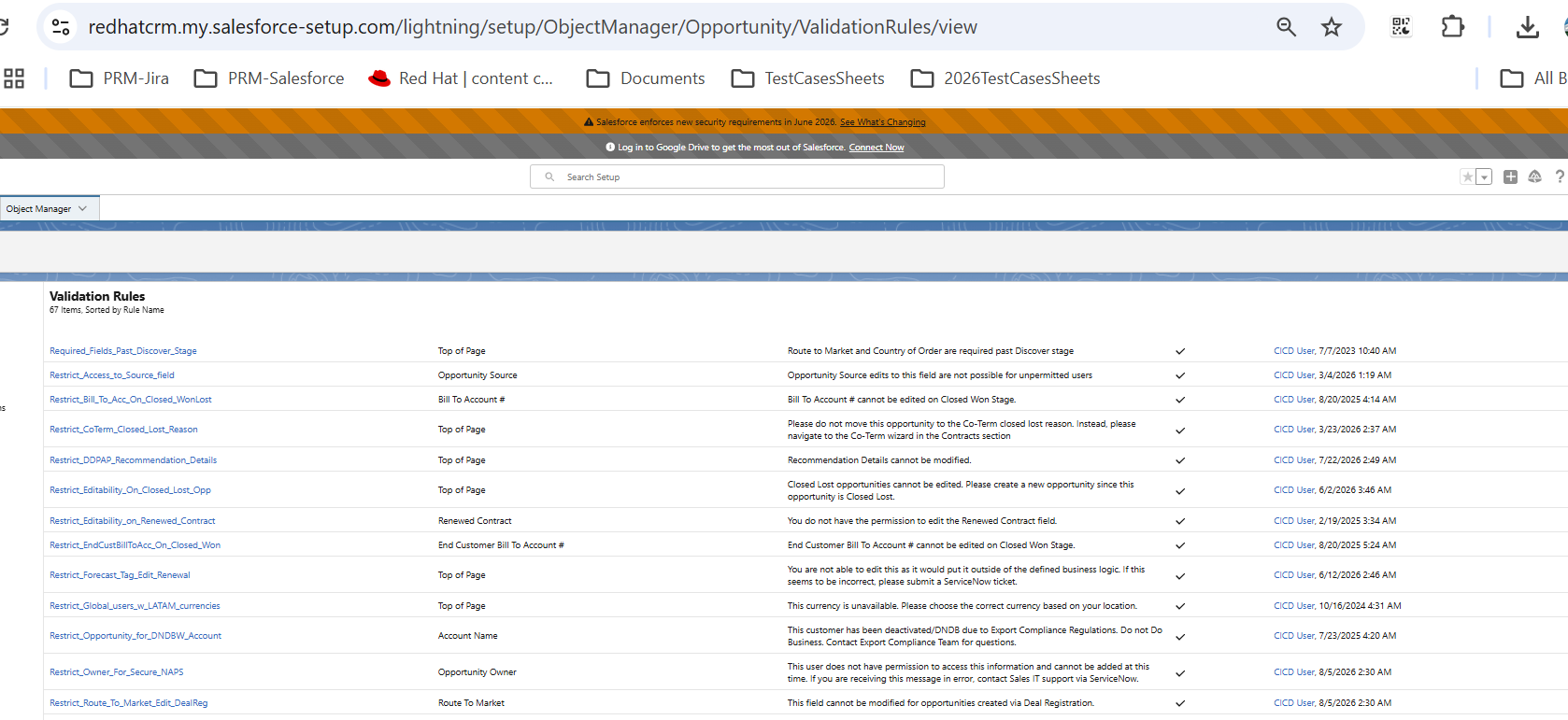Open the browser Extensions puzzle icon
The height and width of the screenshot is (720, 1568).
(x=1453, y=27)
